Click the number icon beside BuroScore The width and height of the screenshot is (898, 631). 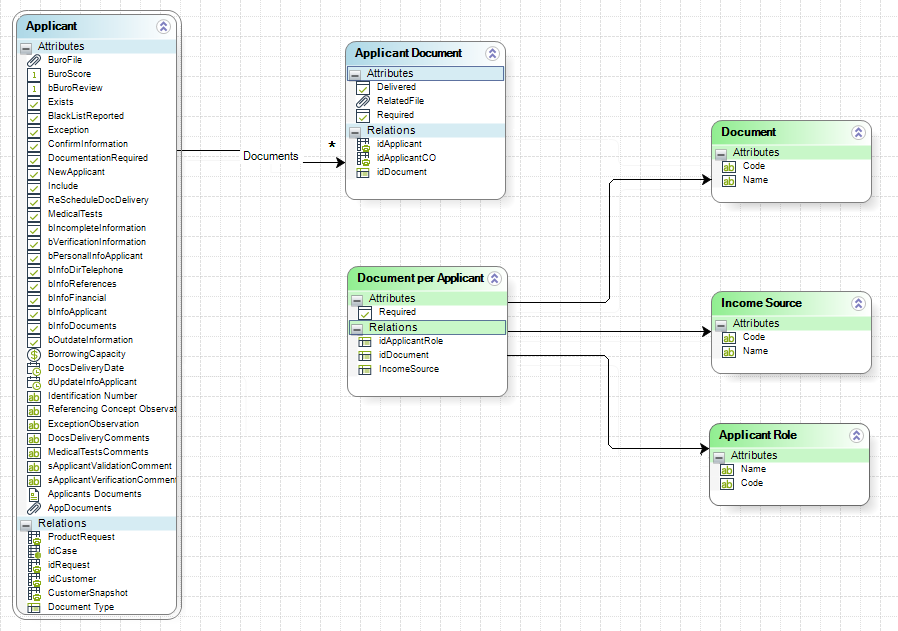tap(34, 74)
